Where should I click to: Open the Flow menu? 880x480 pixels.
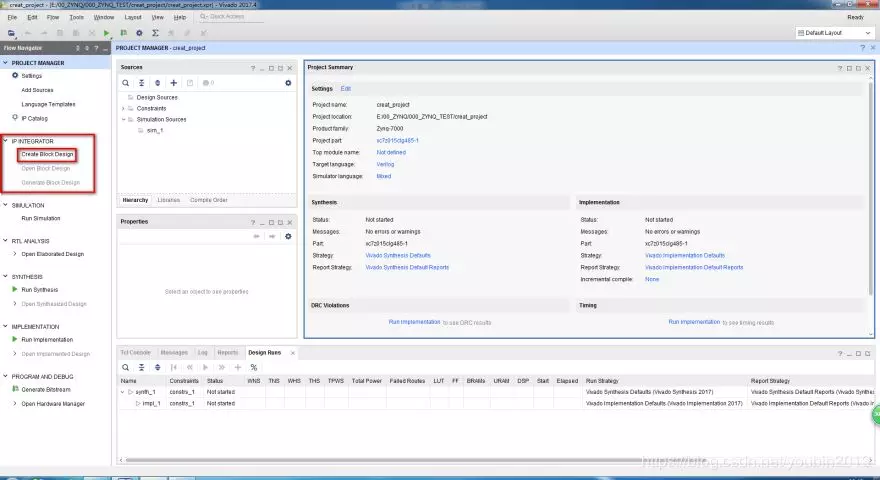tap(53, 17)
